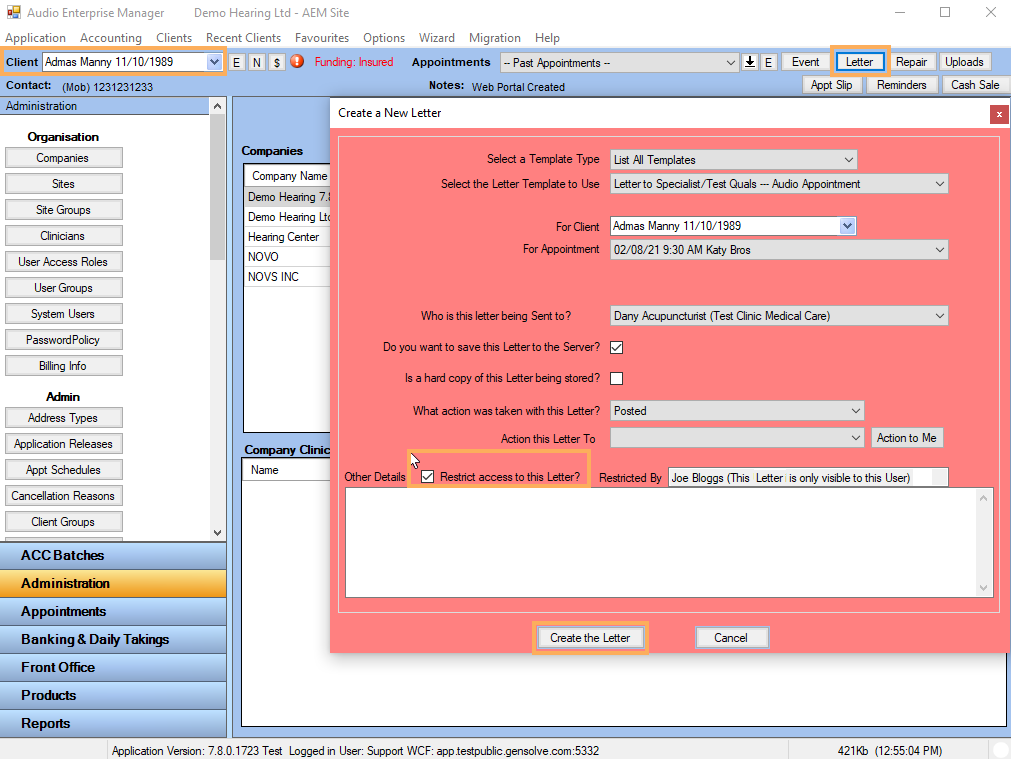Click the E icon right of the appointments dropdown
Image resolution: width=1011 pixels, height=759 pixels.
click(x=768, y=61)
